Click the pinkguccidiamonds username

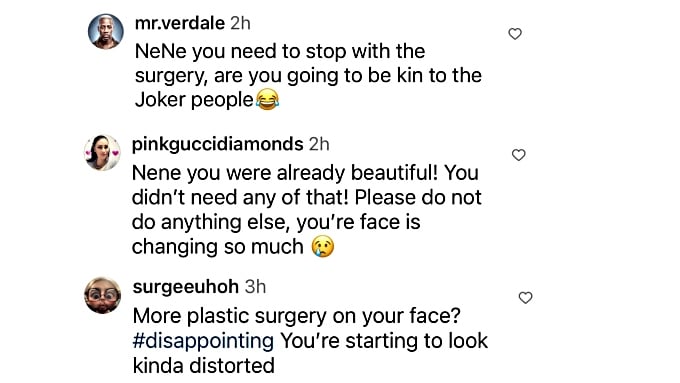[218, 144]
